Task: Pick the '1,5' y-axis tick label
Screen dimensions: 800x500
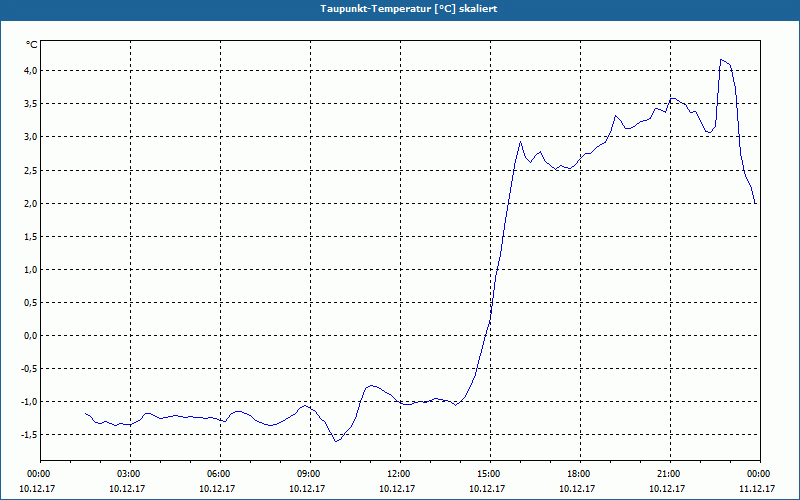Action: 31,236
